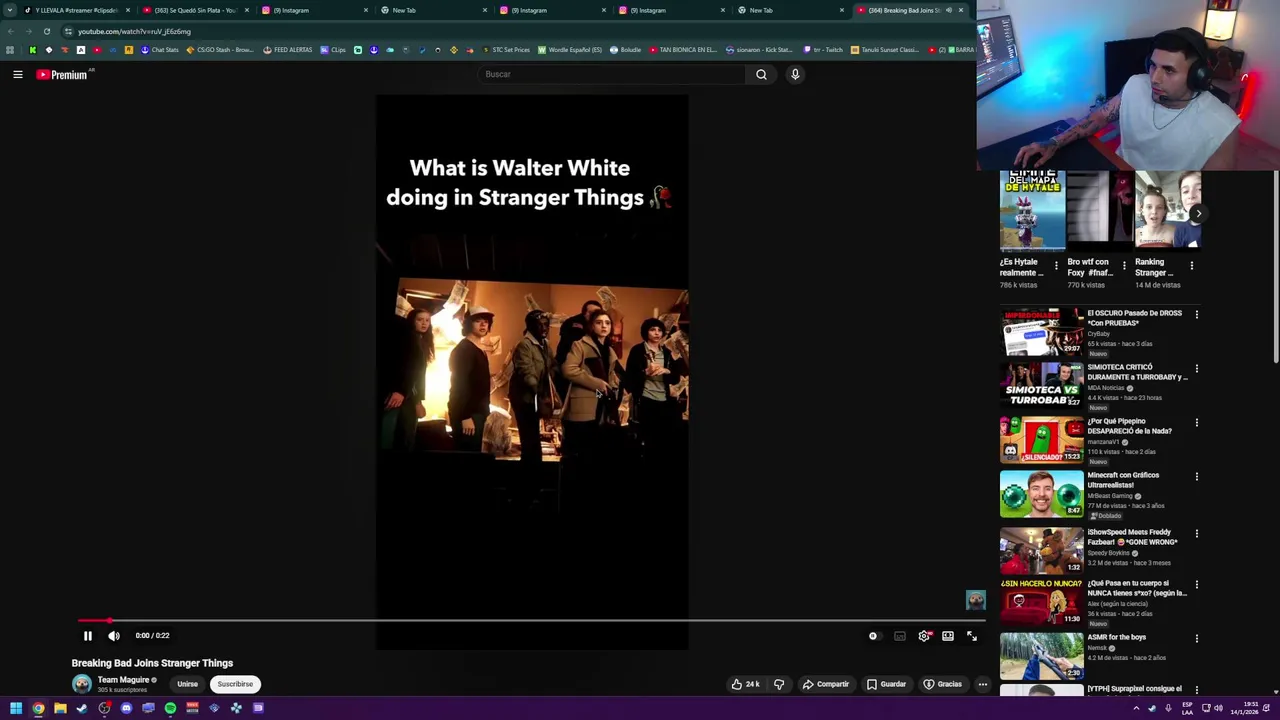Mute the video using the speaker icon

point(114,636)
